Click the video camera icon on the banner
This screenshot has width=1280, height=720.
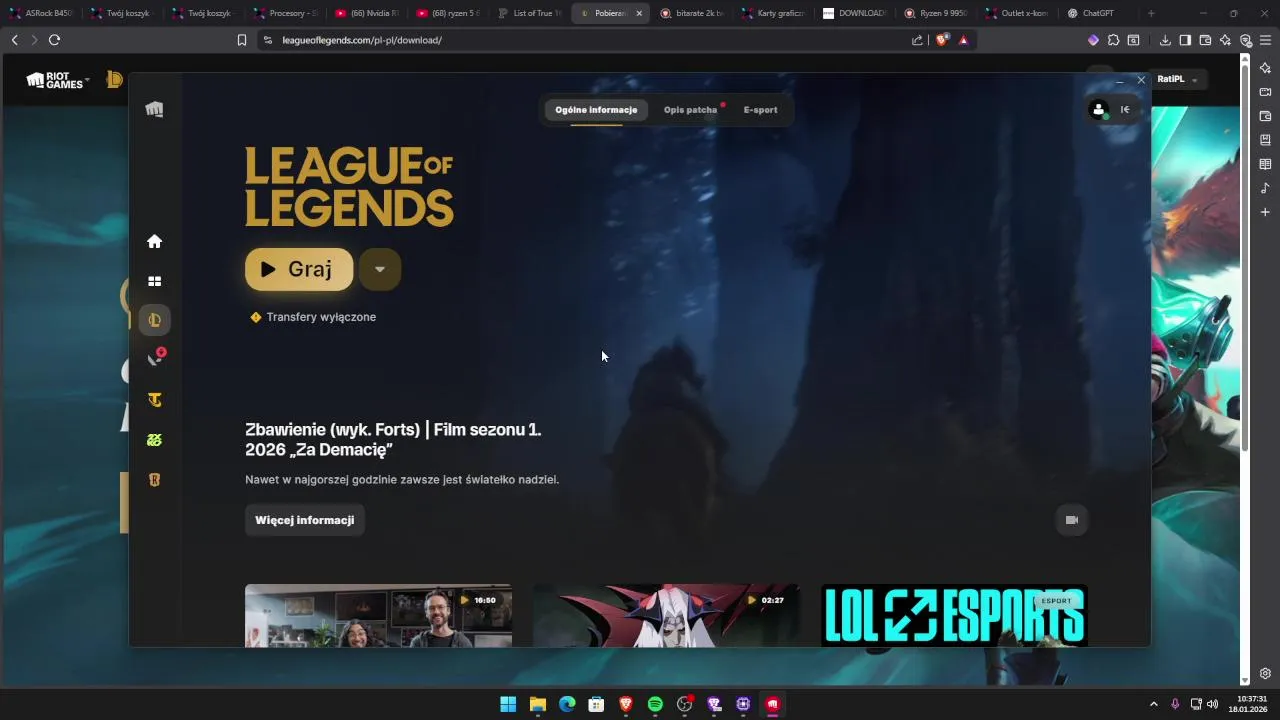1072,520
